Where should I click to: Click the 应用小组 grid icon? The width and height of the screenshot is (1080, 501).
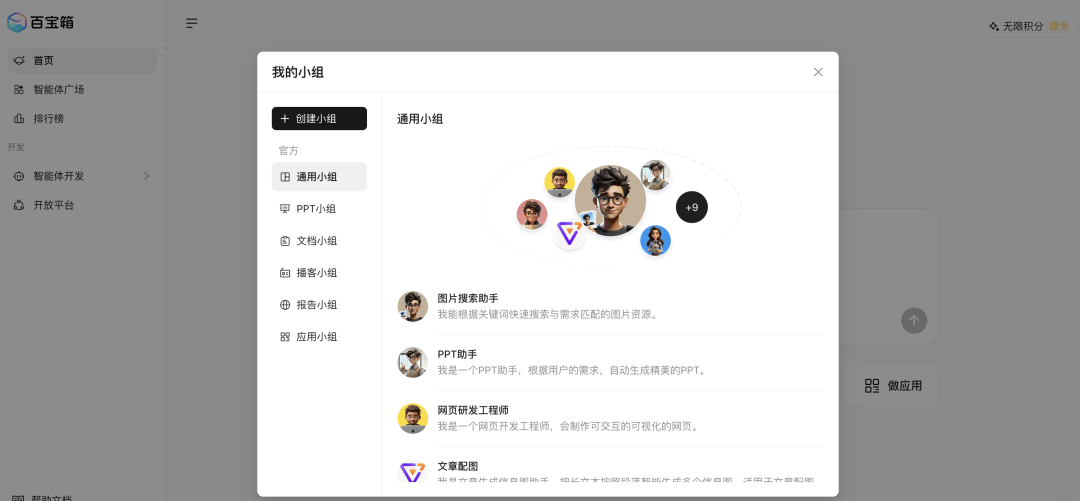click(285, 337)
